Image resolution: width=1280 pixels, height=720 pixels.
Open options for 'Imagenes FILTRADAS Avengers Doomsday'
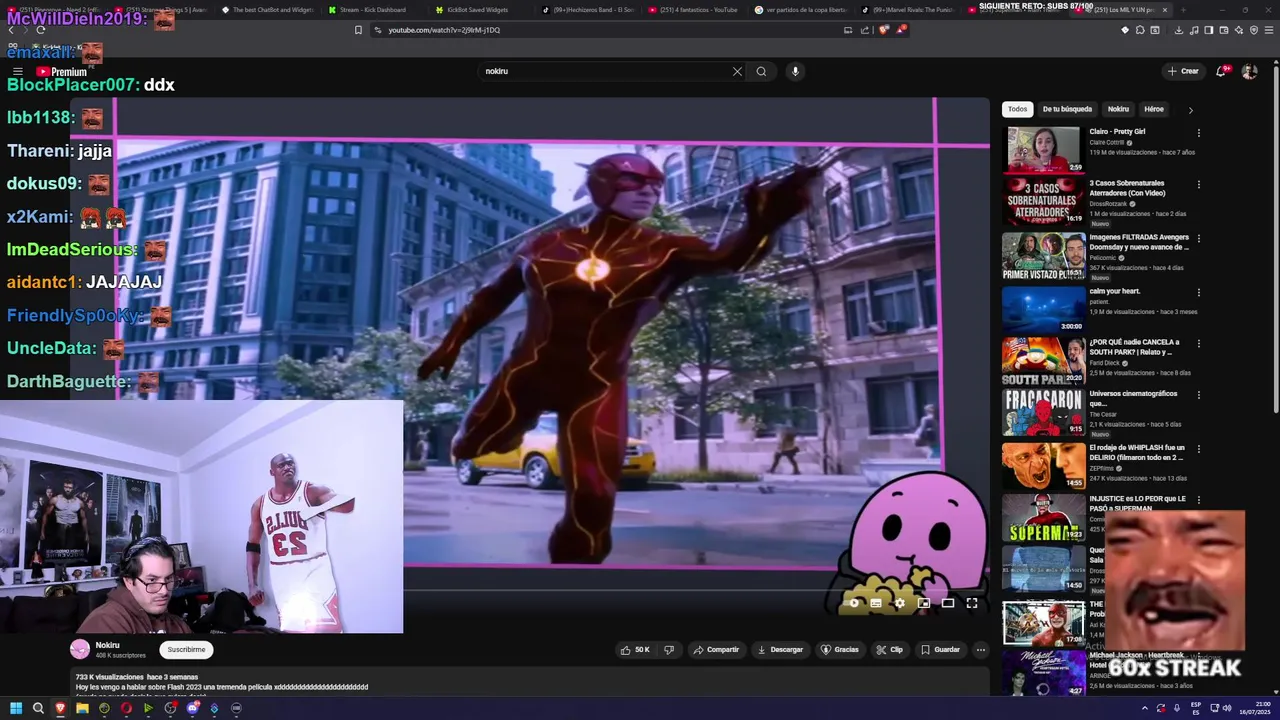pyautogui.click(x=1198, y=239)
